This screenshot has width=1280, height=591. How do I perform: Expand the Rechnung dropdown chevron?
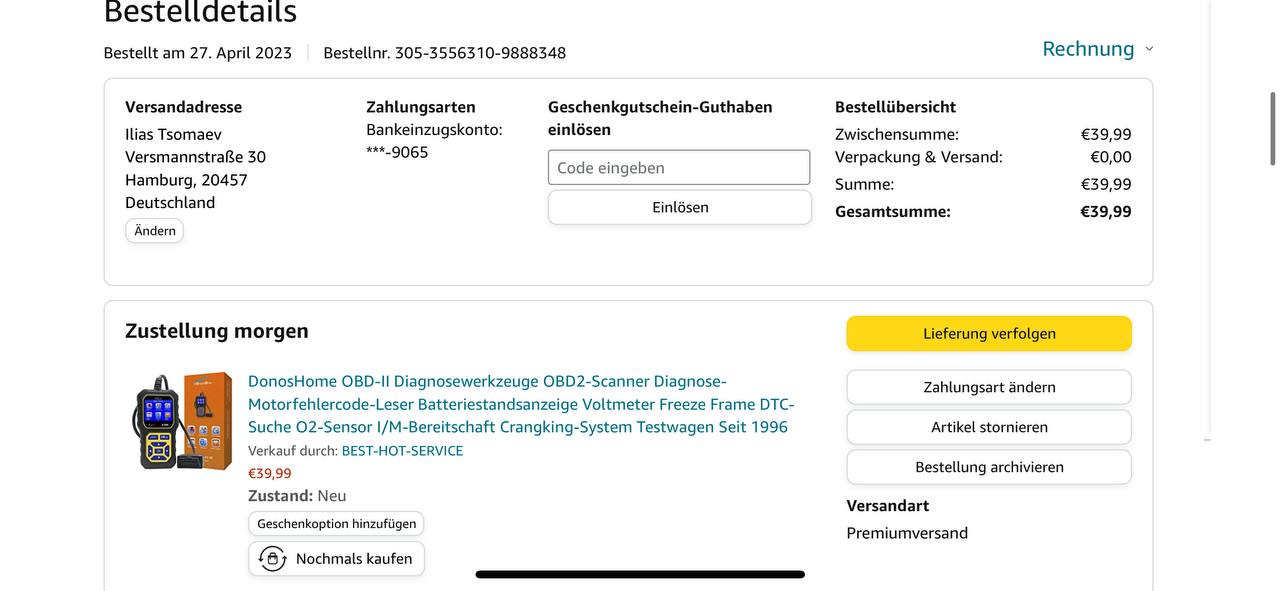click(1149, 49)
